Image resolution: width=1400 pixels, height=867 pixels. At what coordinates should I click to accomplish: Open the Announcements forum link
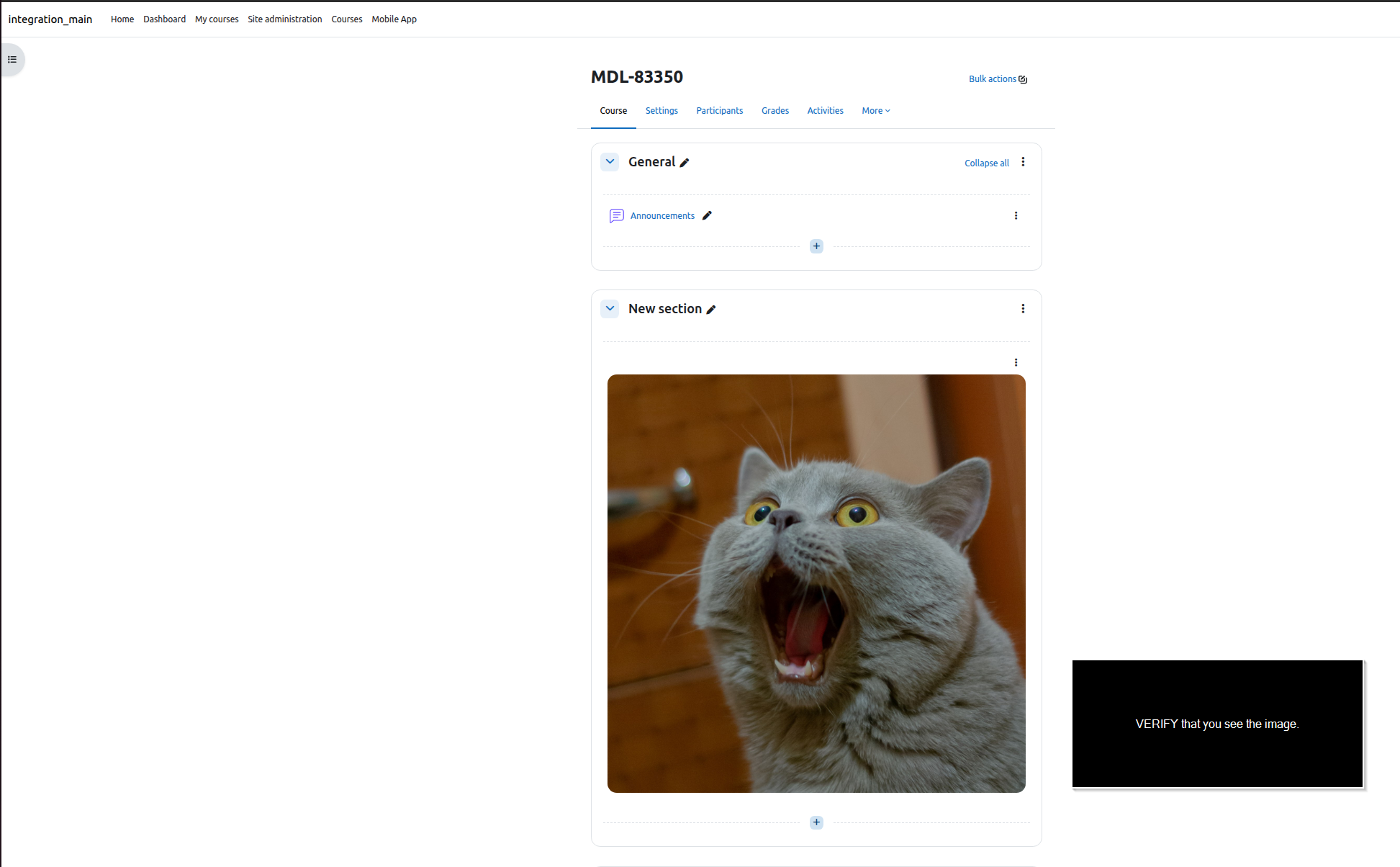[x=662, y=216]
